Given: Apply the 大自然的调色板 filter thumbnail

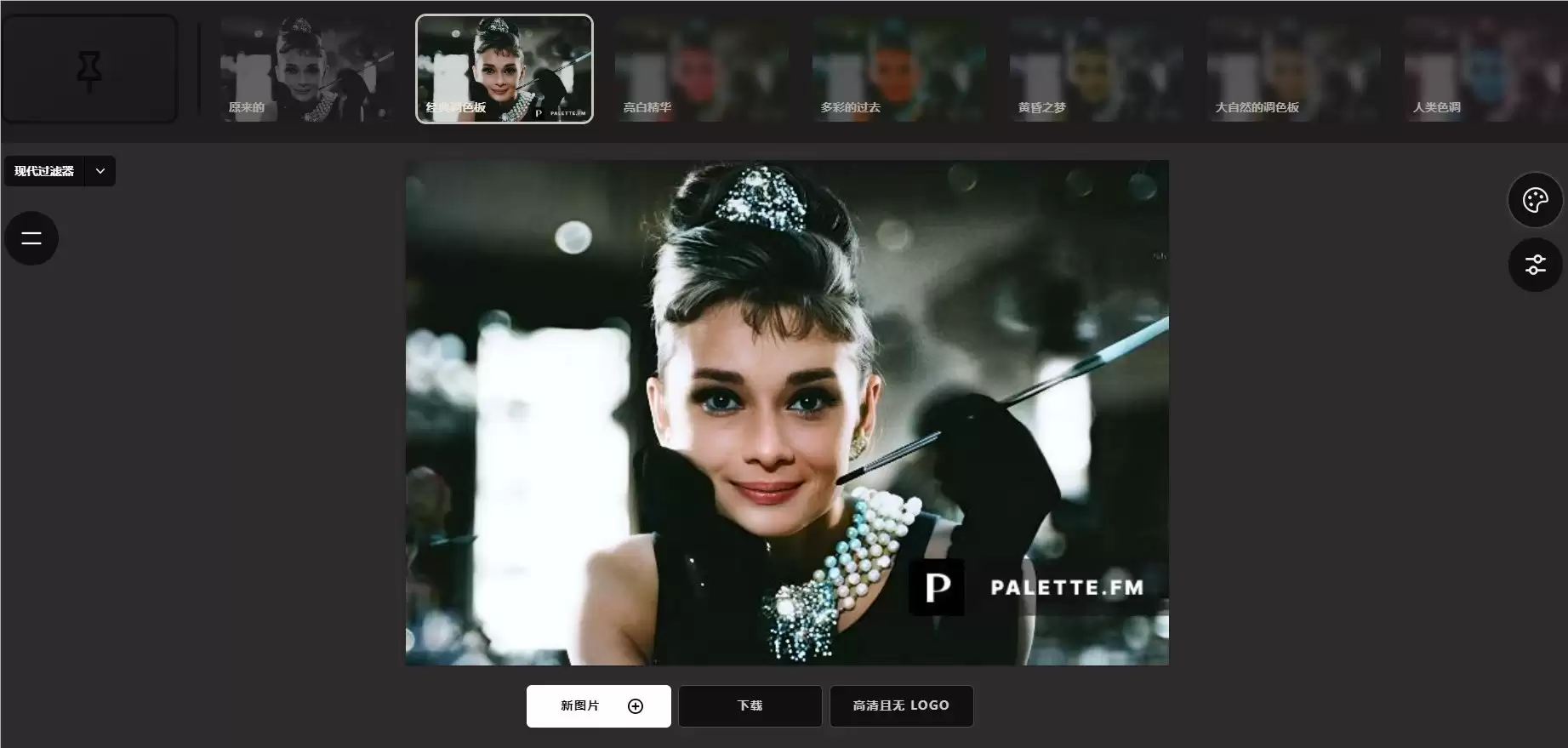Looking at the screenshot, I should (1294, 69).
